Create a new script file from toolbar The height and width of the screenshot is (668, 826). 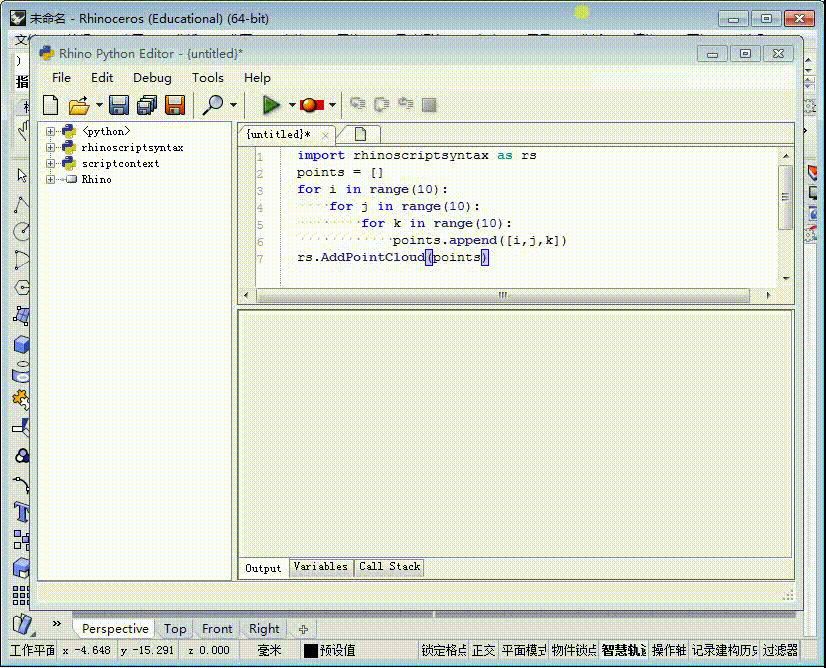(x=51, y=105)
